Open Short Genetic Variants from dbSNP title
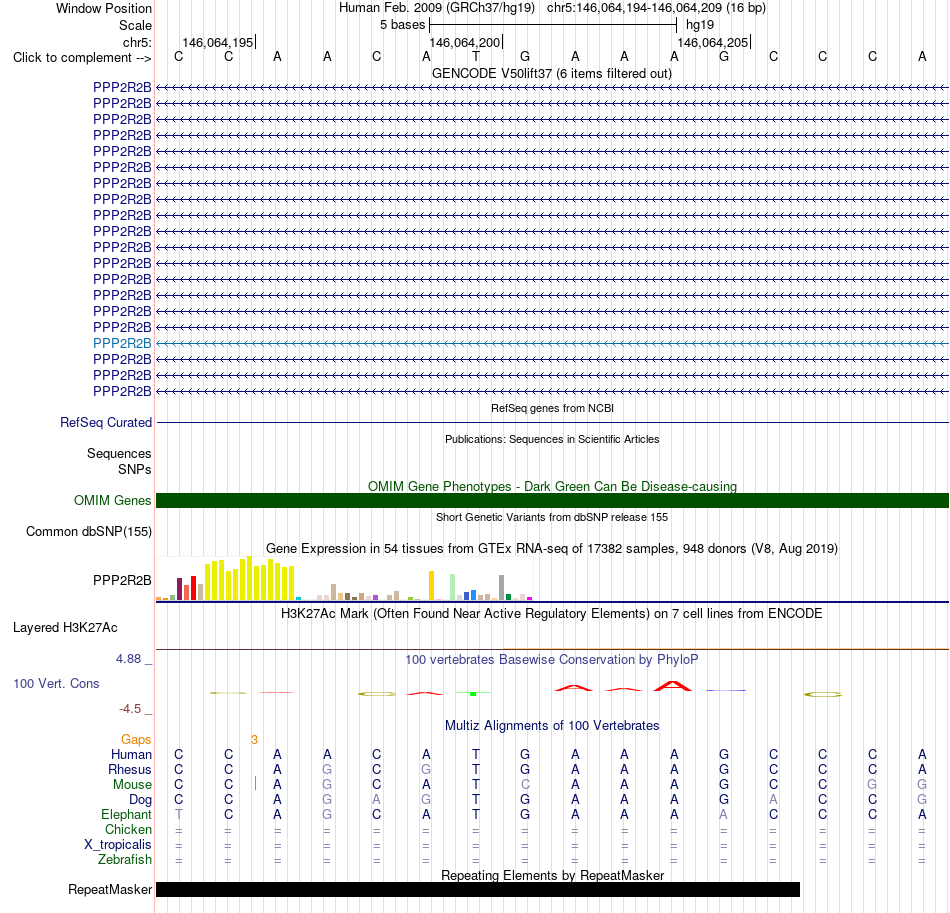Image resolution: width=950 pixels, height=913 pixels. tap(552, 517)
